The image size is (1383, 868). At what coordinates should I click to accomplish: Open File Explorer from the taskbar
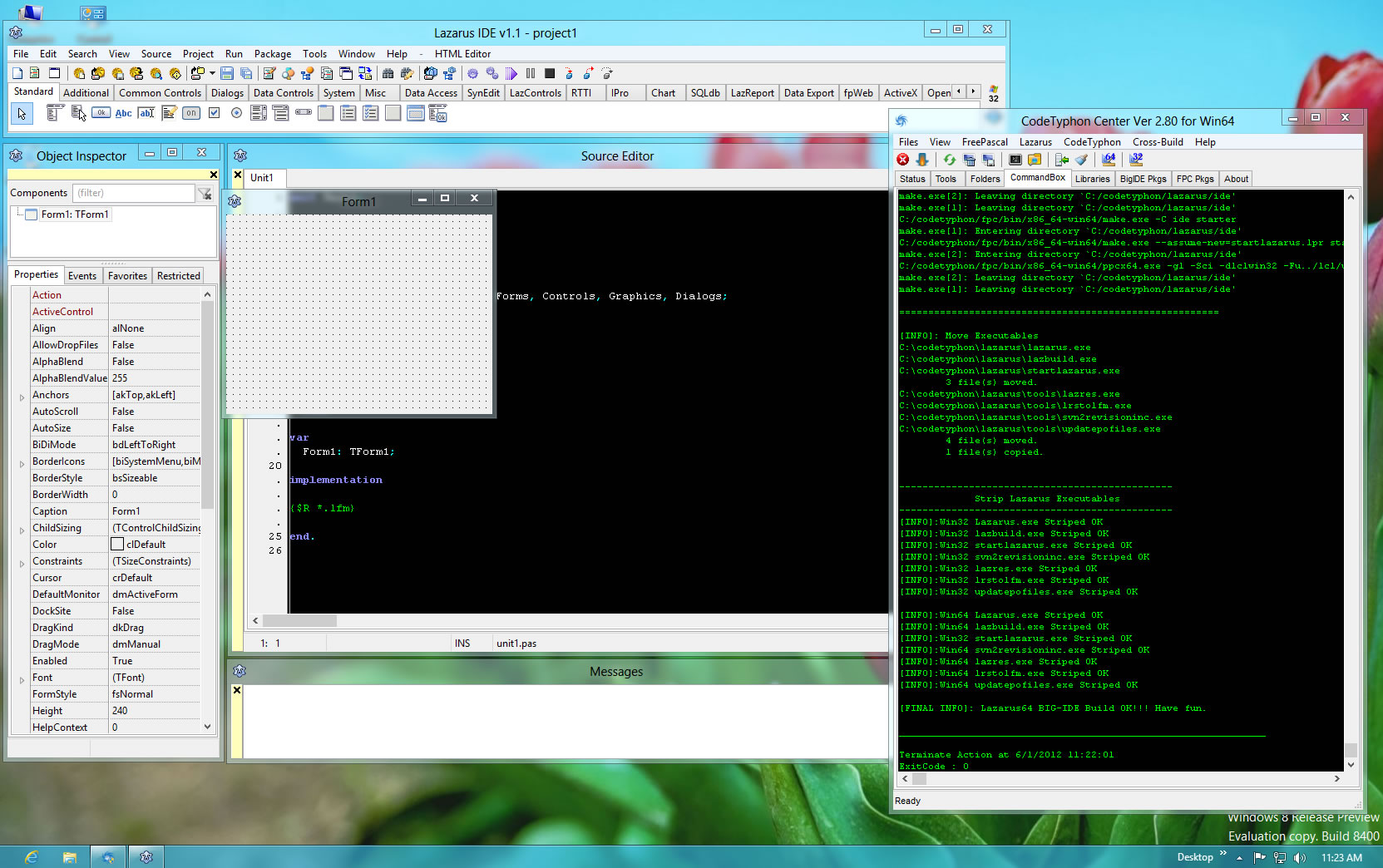pos(69,857)
